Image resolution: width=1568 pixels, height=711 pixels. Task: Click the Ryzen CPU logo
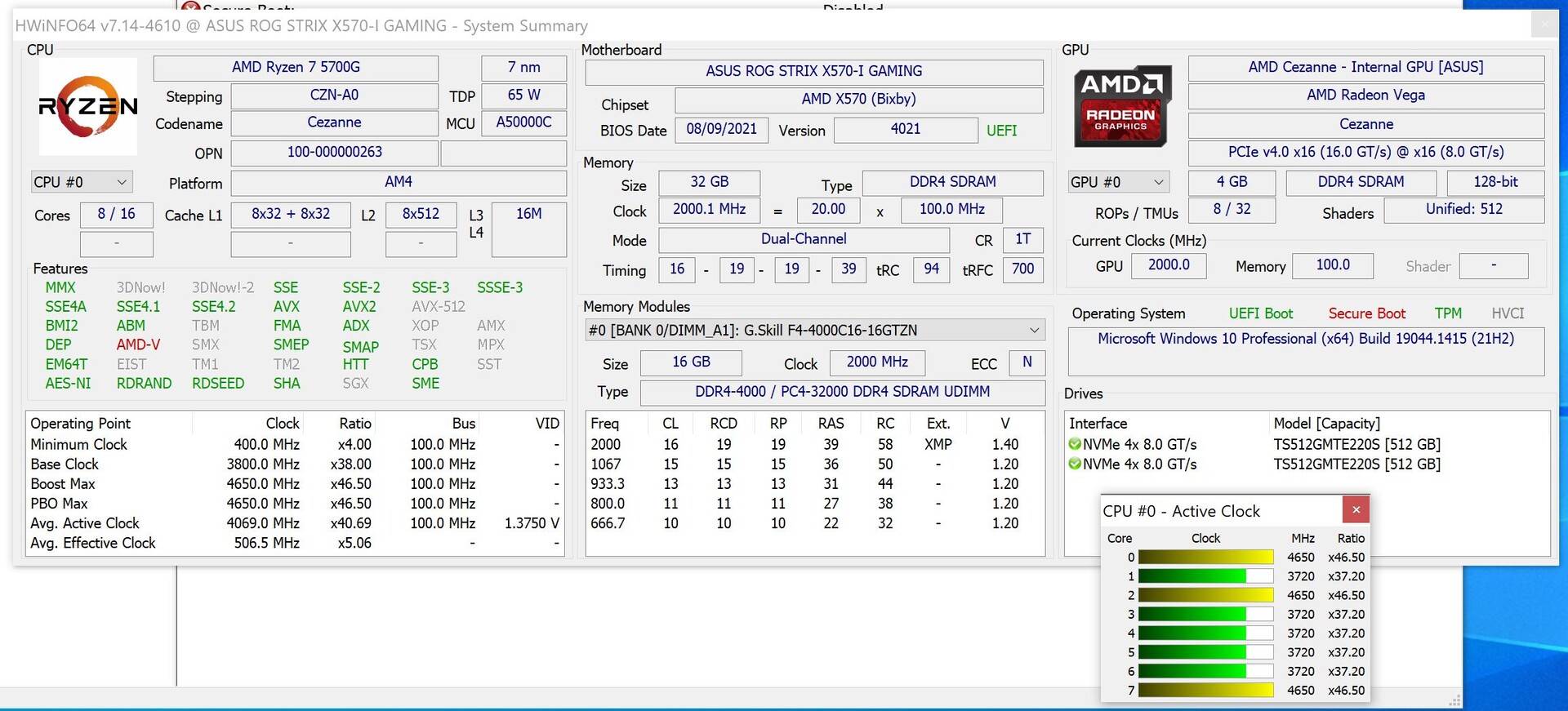click(88, 106)
